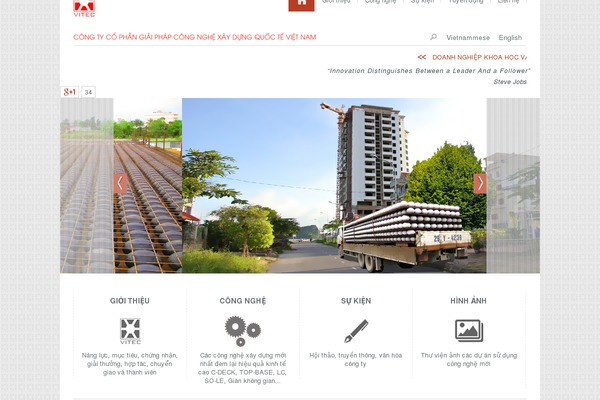Open the Sự kiện navigation item
Image resolution: width=600 pixels, height=400 pixels.
tap(422, 2)
